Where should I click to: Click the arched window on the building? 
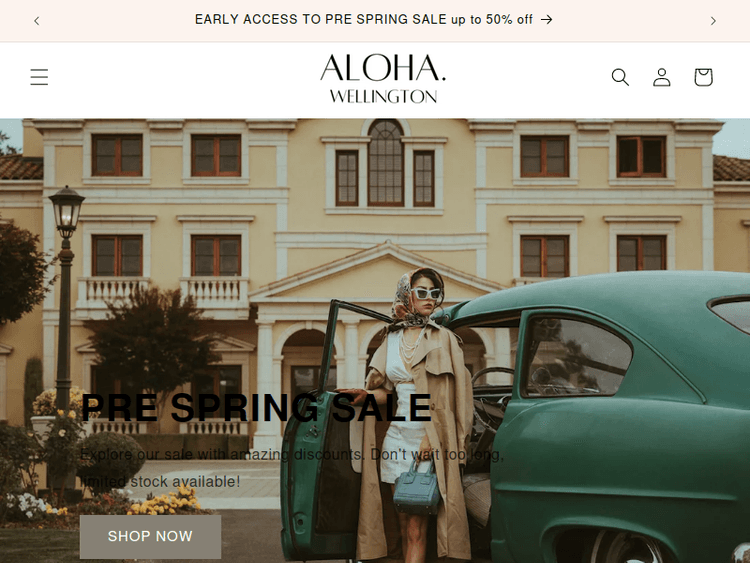(386, 163)
